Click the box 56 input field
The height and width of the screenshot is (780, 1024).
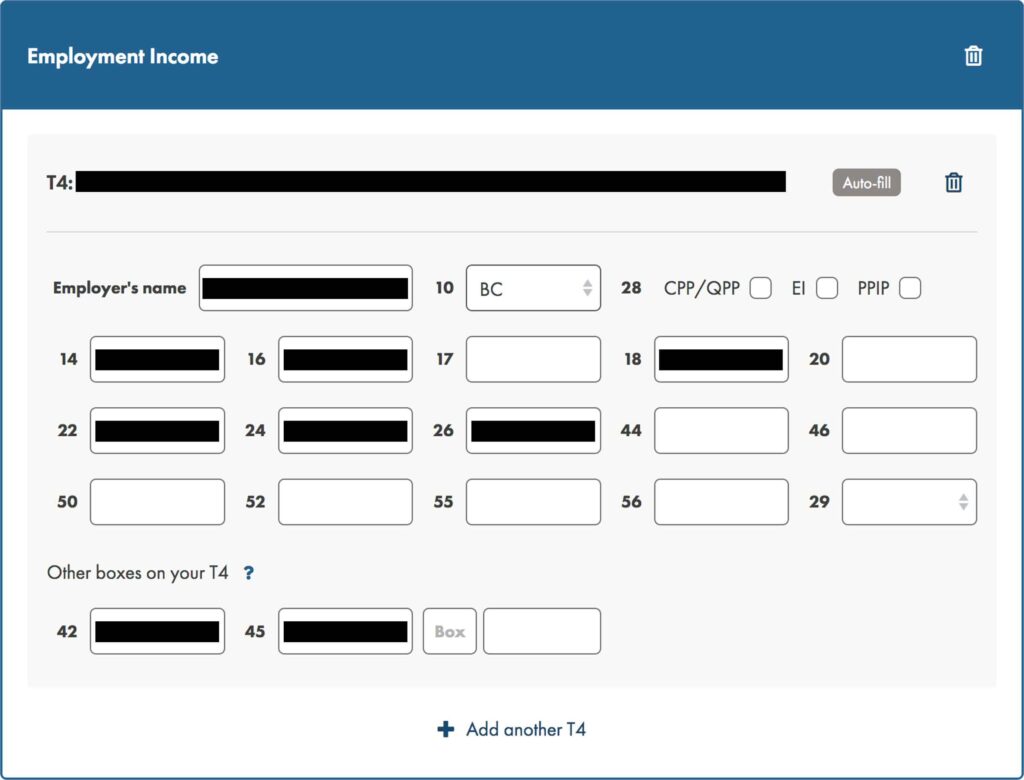721,502
